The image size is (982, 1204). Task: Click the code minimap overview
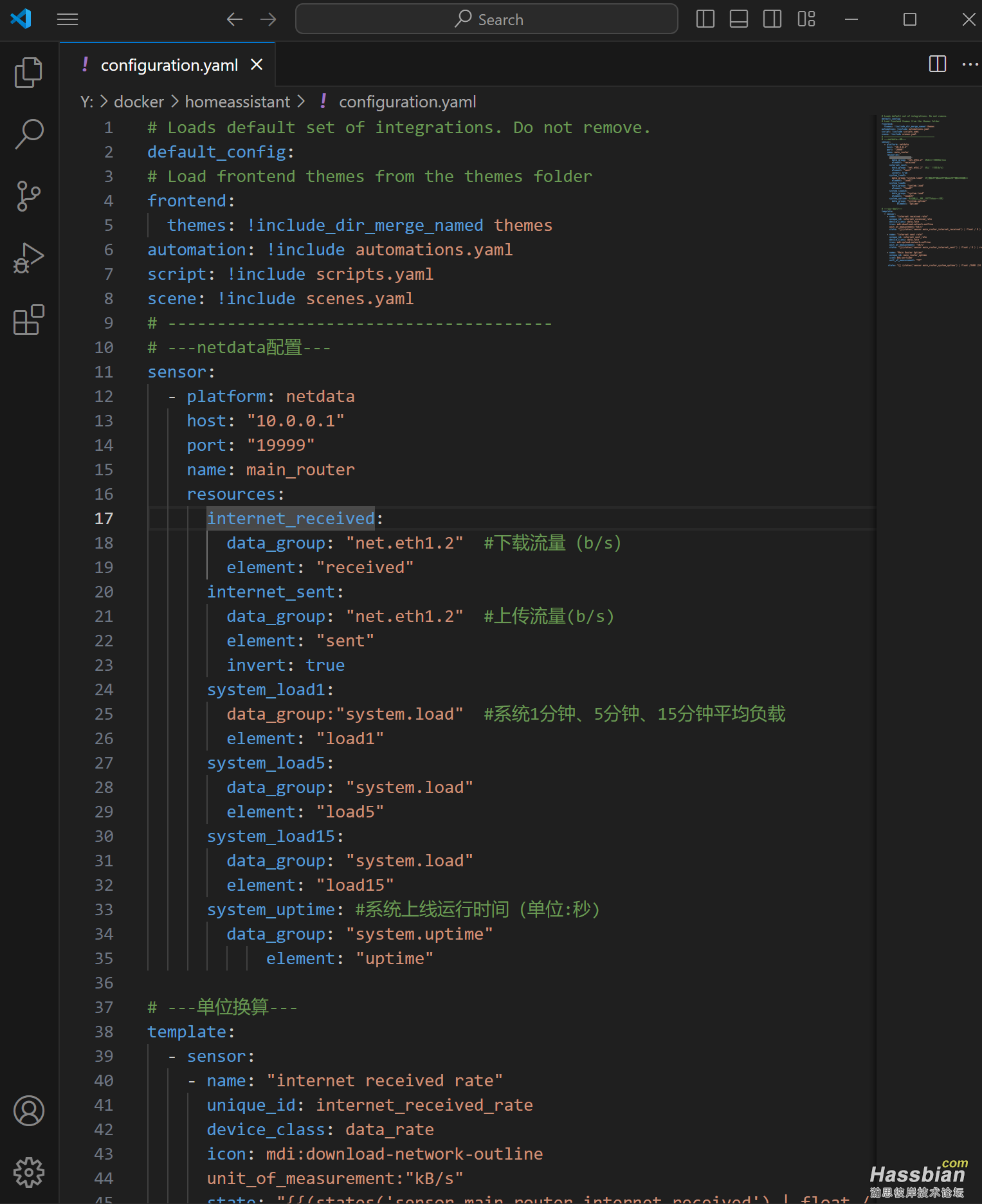click(x=929, y=192)
